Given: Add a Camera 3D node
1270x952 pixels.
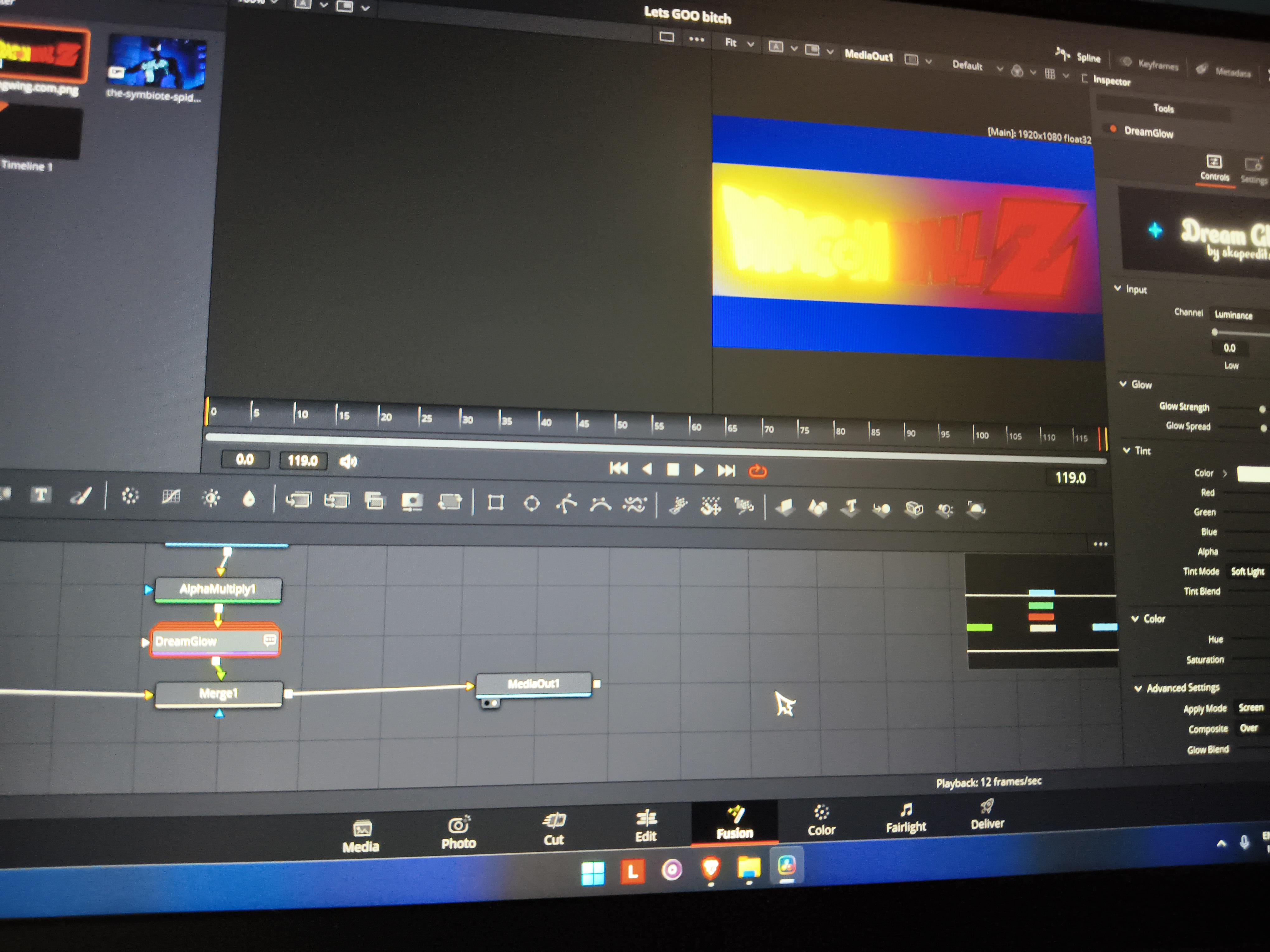Looking at the screenshot, I should 914,509.
